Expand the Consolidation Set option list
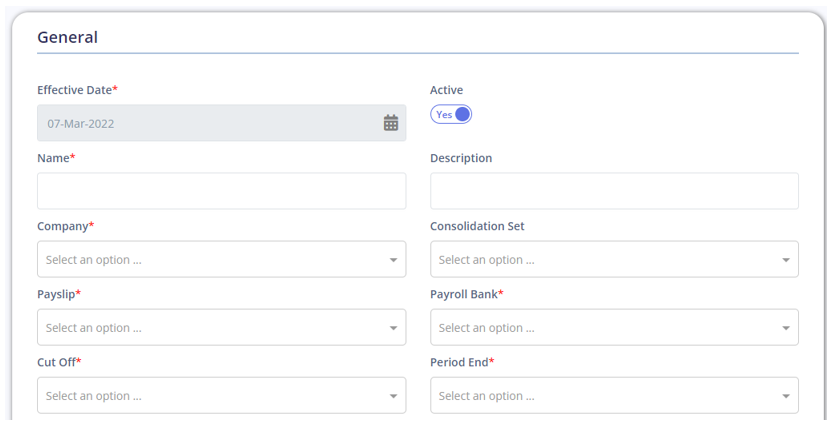Screen dimensions: 831x422 coord(614,259)
